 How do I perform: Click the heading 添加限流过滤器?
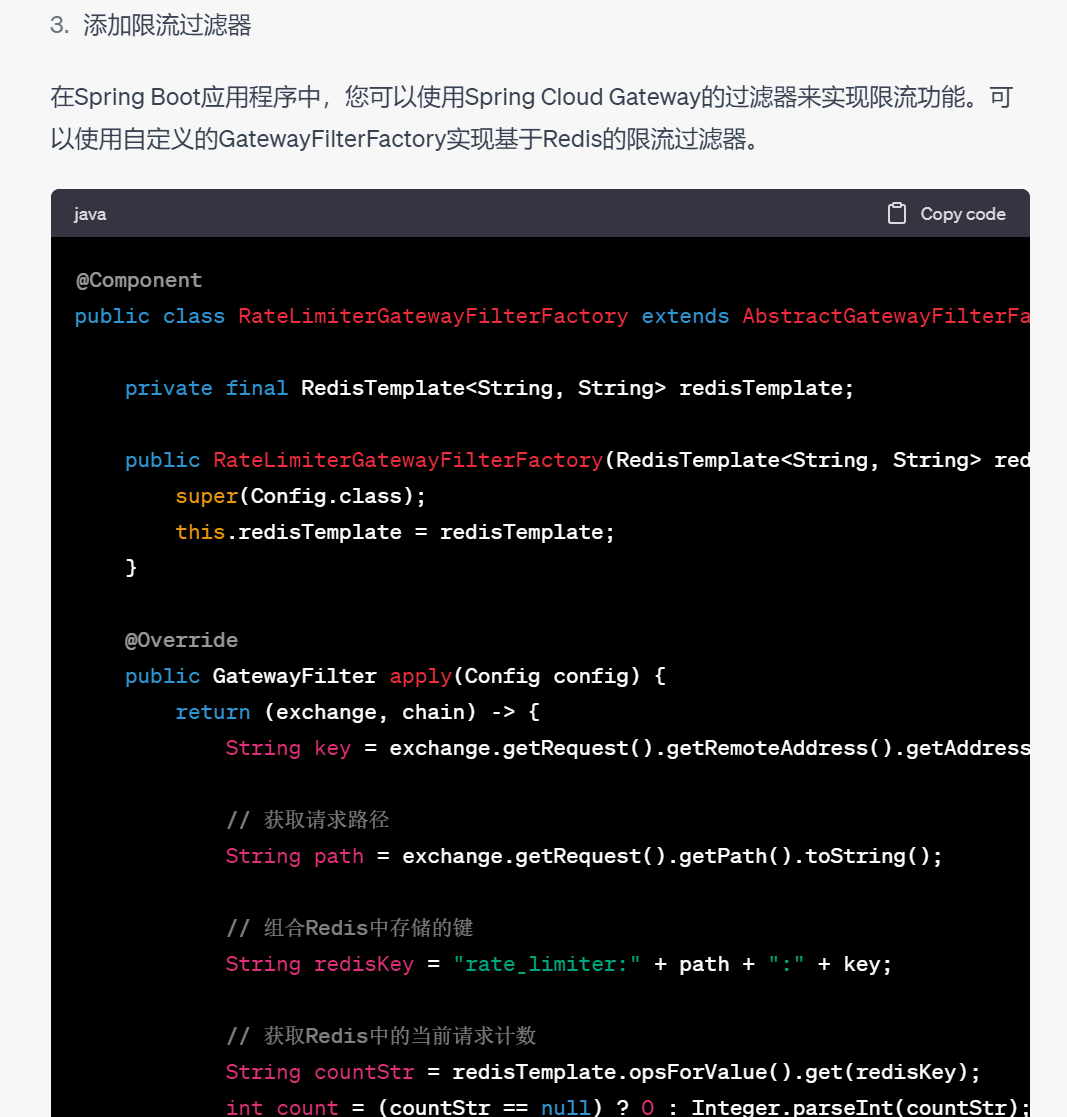point(167,26)
